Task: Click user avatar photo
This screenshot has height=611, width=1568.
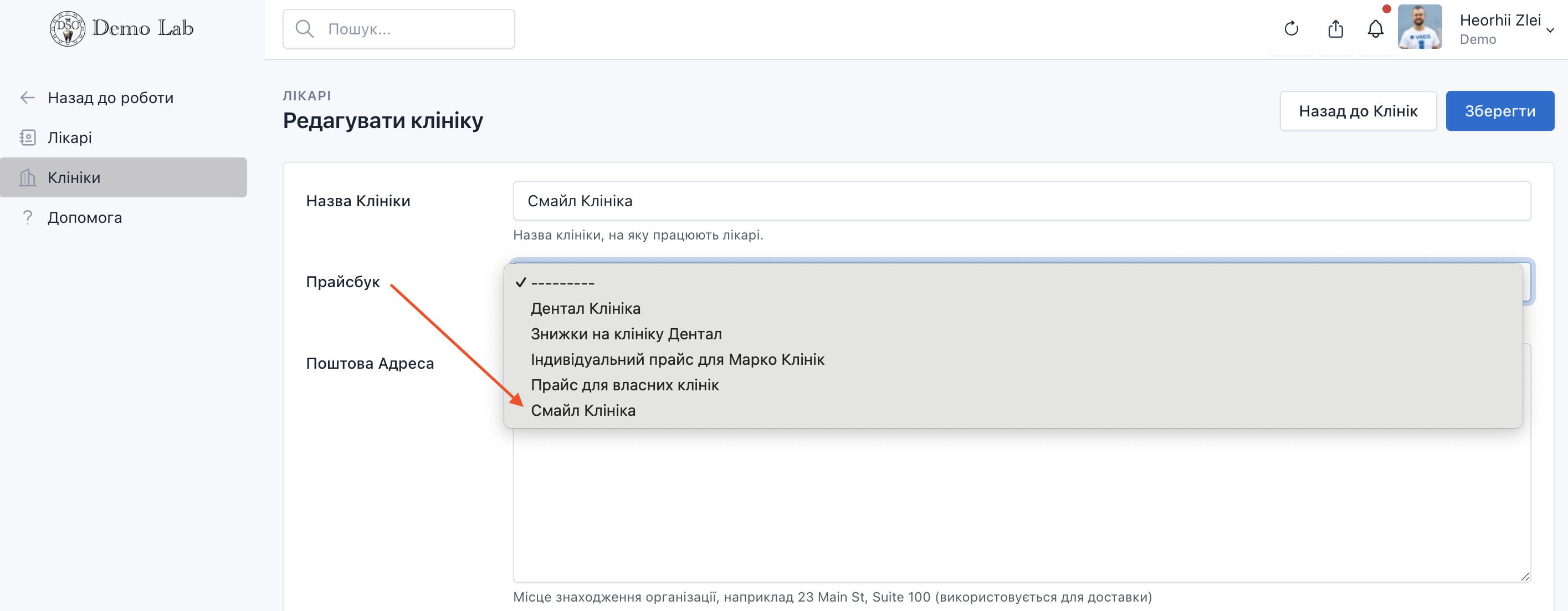Action: pos(1420,27)
